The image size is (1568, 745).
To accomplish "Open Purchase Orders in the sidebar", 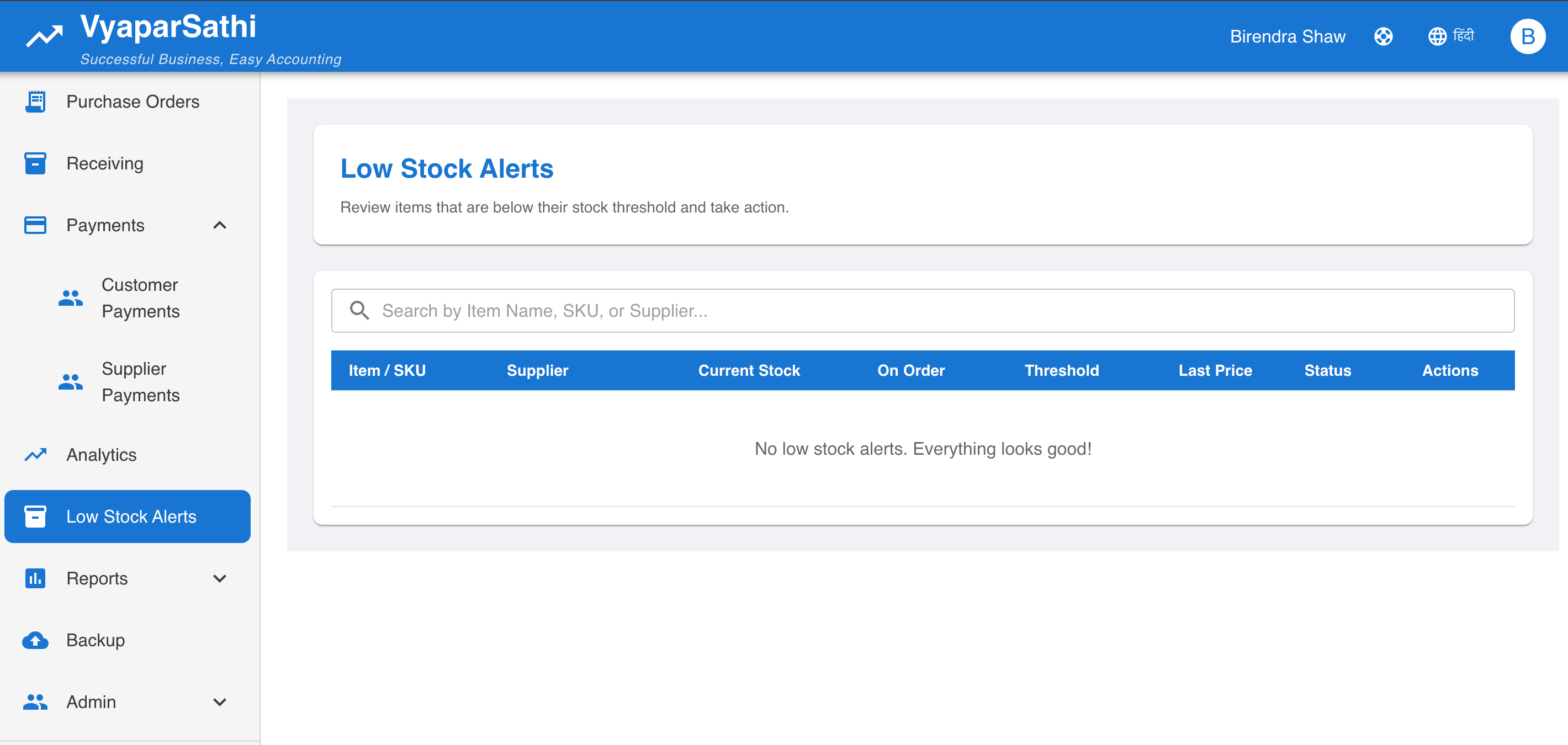I will (x=127, y=102).
